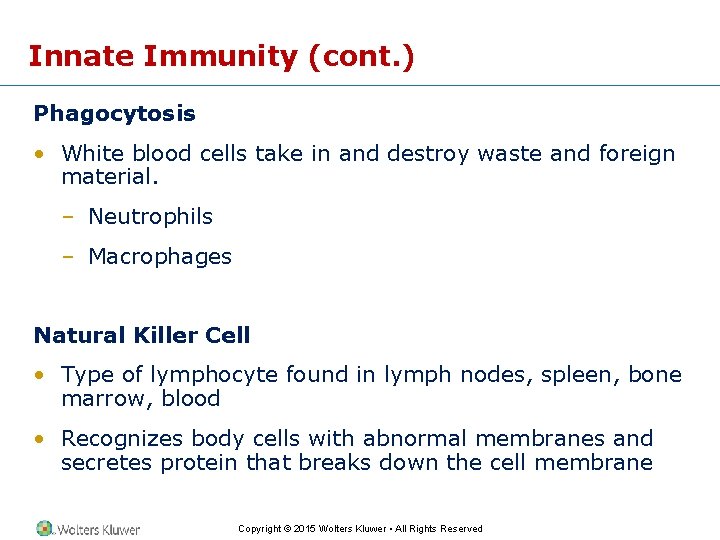Click the Natural Killer Cell heading

point(142,335)
